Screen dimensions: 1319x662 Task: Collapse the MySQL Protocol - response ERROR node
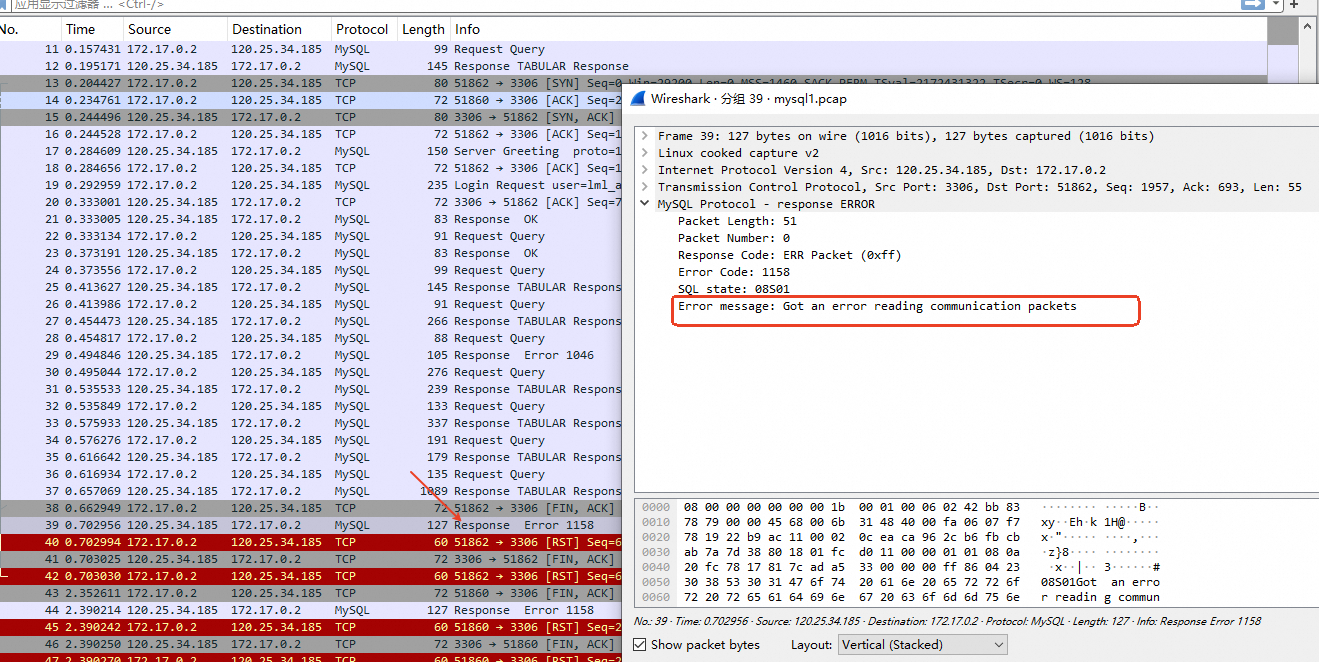[x=646, y=203]
